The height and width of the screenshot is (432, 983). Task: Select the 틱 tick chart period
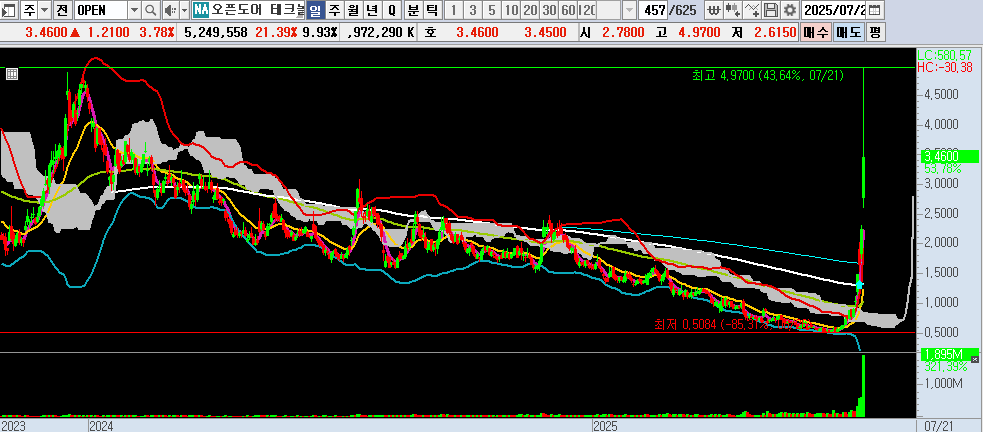click(x=431, y=10)
